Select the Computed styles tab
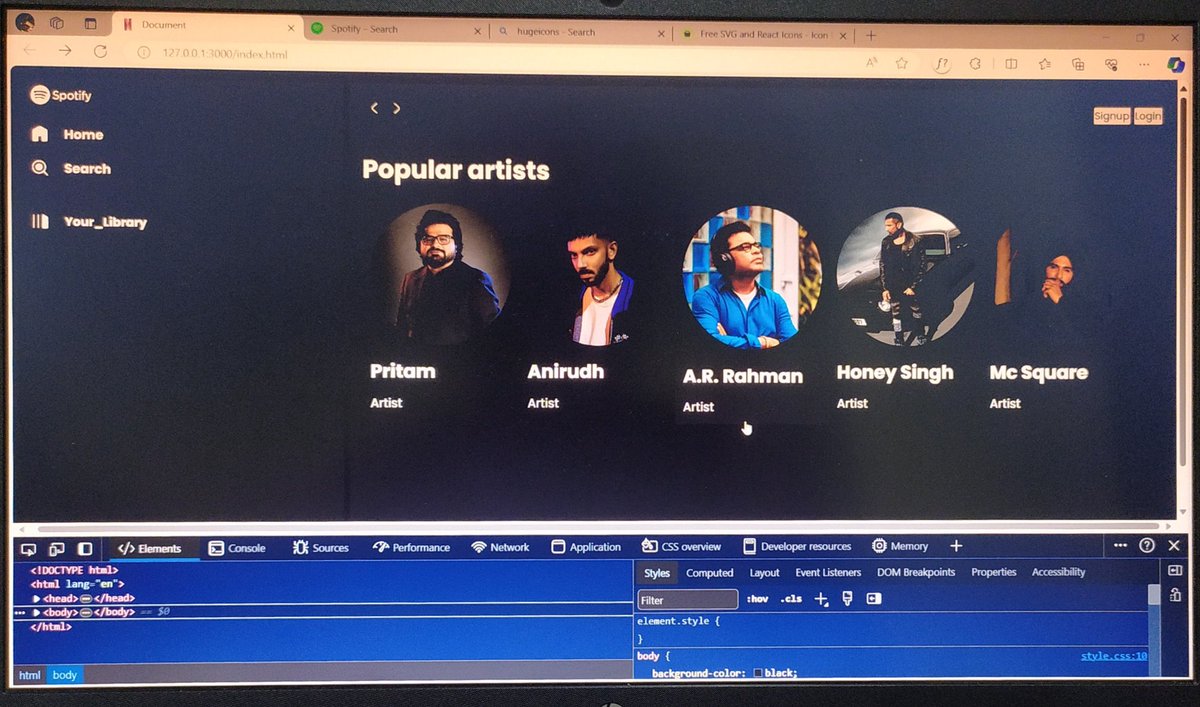 coord(710,573)
